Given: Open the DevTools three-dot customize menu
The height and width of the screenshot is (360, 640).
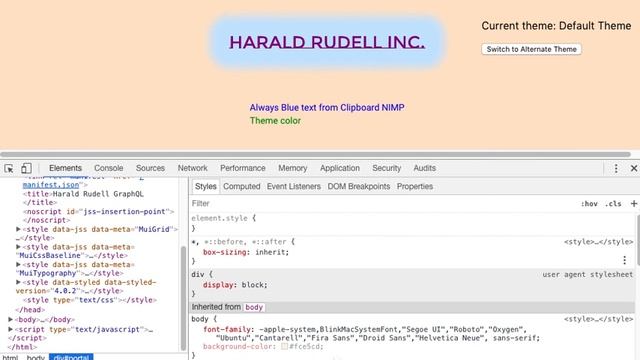Looking at the screenshot, I should 616,168.
